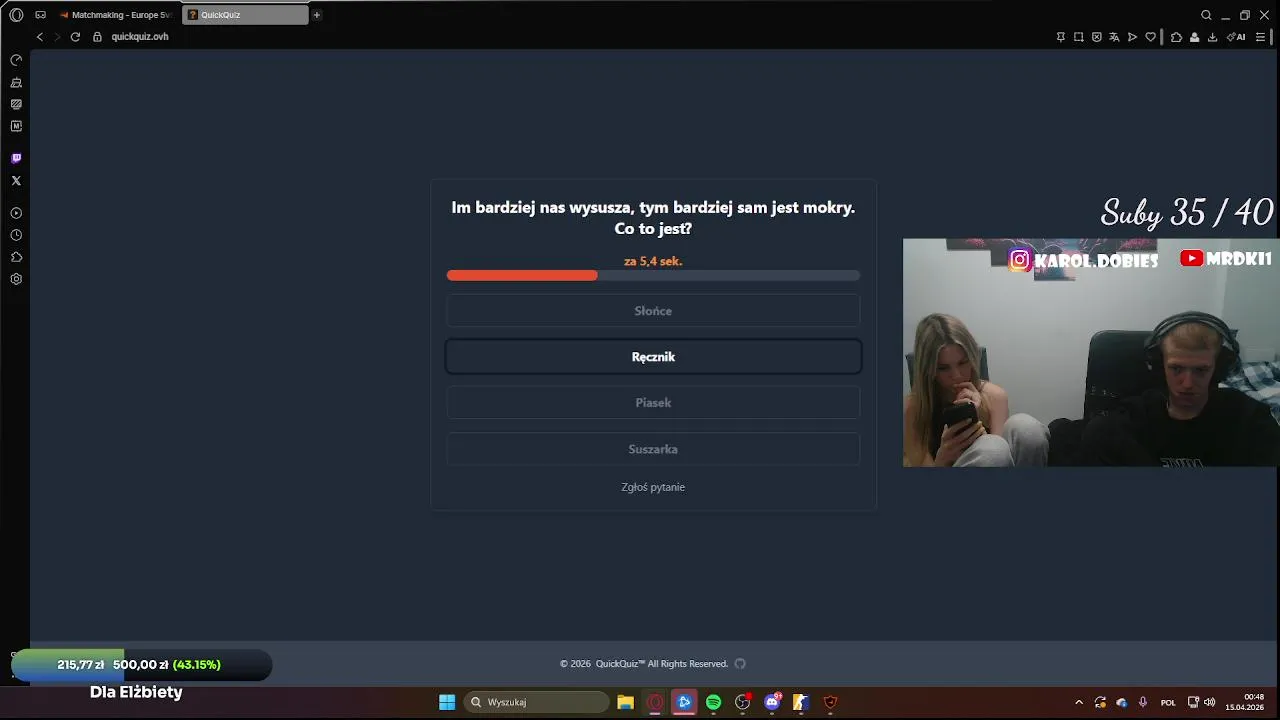Choose the answer Piasek
This screenshot has width=1280, height=720.
coord(653,403)
